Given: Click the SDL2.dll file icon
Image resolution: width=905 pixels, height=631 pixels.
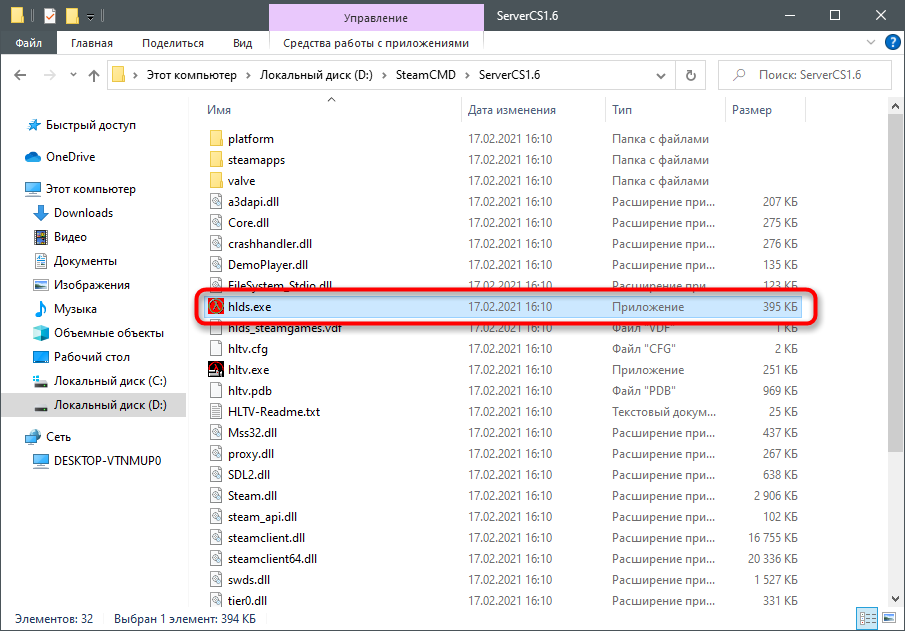Looking at the screenshot, I should pyautogui.click(x=216, y=475).
